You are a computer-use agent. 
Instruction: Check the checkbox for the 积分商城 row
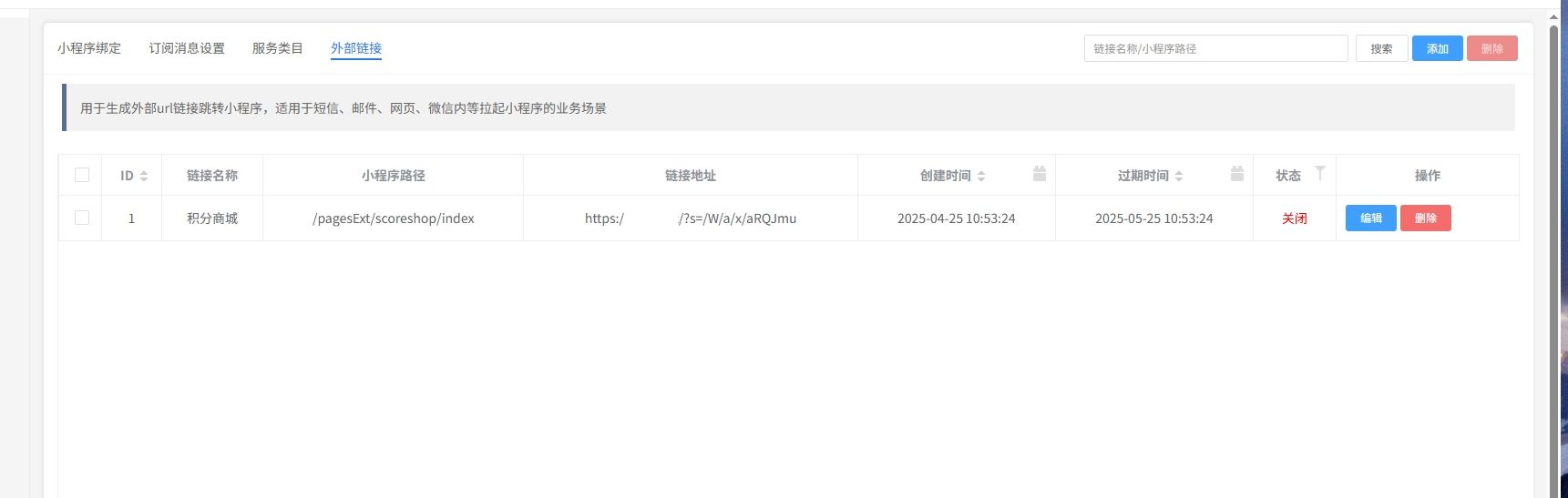click(x=82, y=218)
